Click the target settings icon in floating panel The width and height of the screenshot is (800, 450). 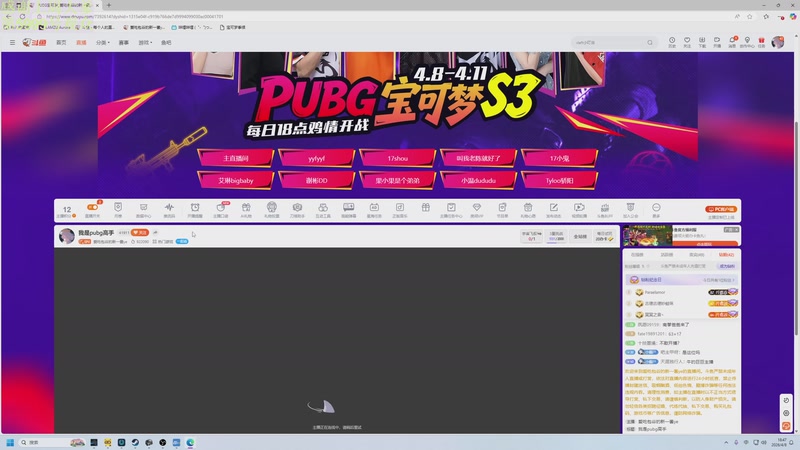pyautogui.click(x=786, y=413)
